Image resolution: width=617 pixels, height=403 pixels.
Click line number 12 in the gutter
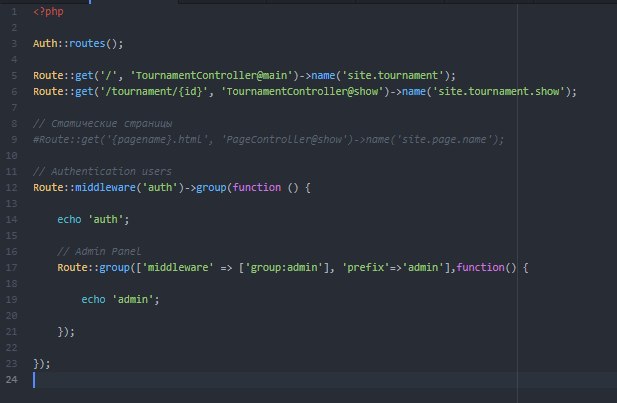coord(12,188)
